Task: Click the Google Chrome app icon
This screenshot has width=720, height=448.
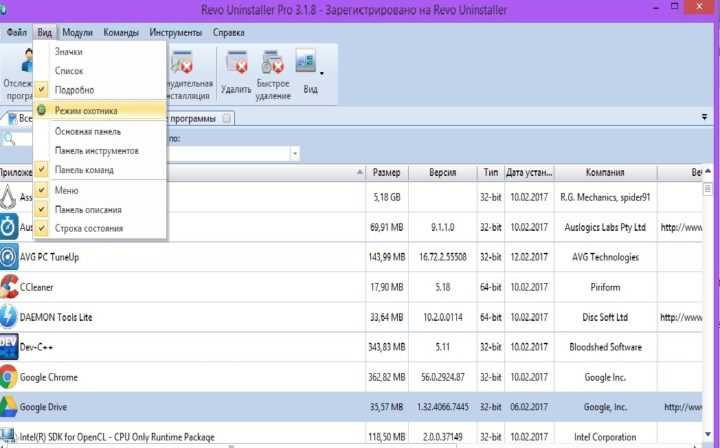Action: click(9, 377)
